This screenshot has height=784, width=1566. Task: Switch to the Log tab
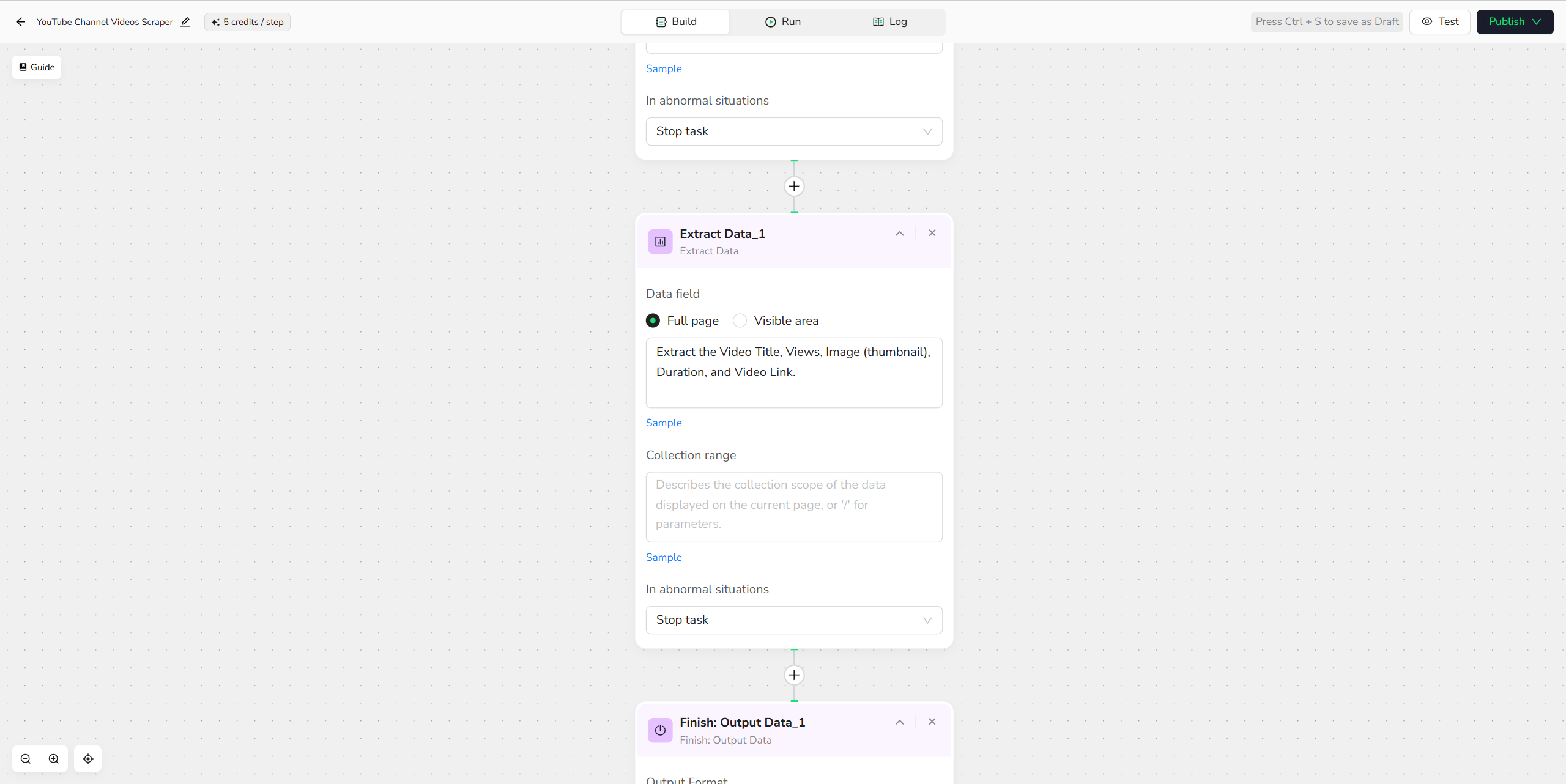coord(890,22)
